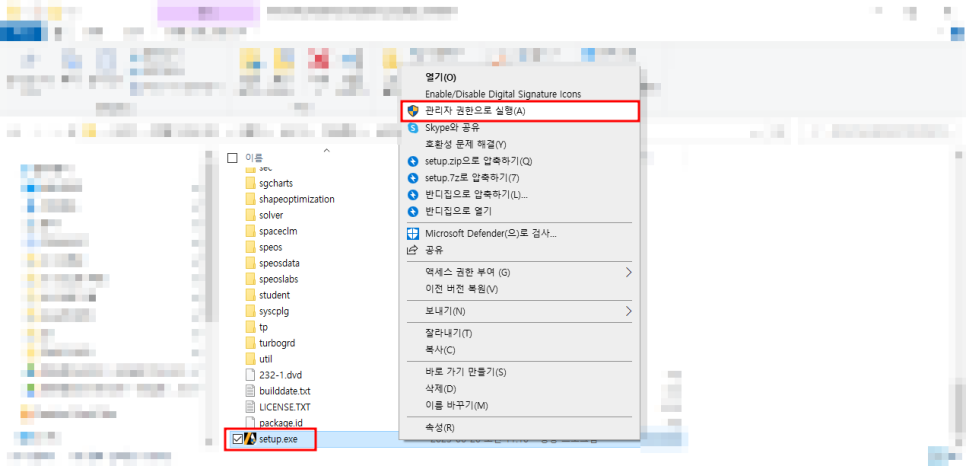Click the Bandizip icon beside setup.7z로 압축하기

(413, 178)
